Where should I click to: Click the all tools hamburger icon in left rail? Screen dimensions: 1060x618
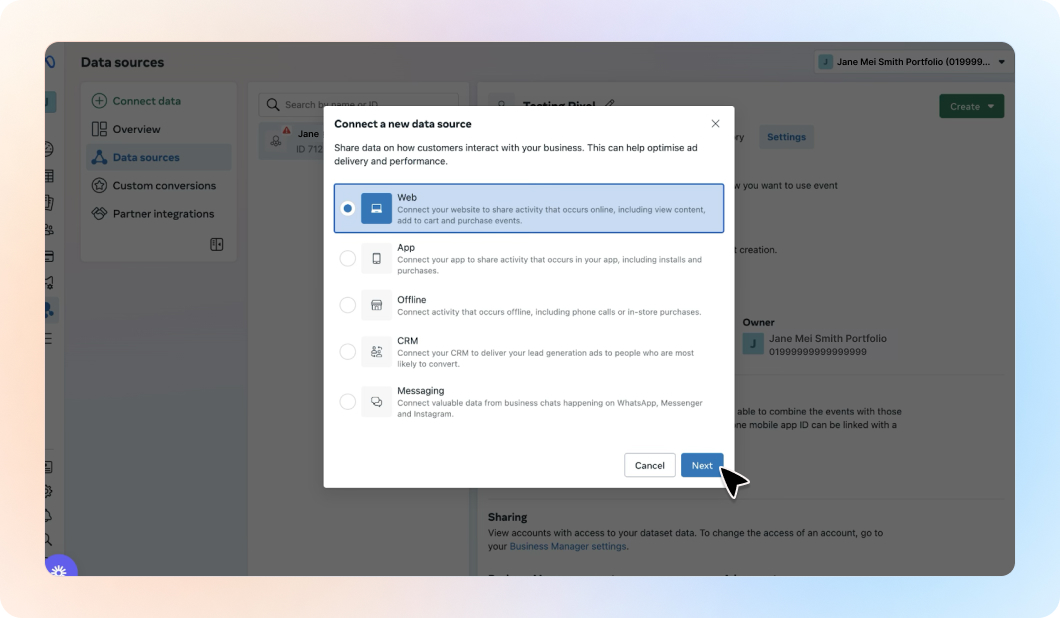coord(49,338)
